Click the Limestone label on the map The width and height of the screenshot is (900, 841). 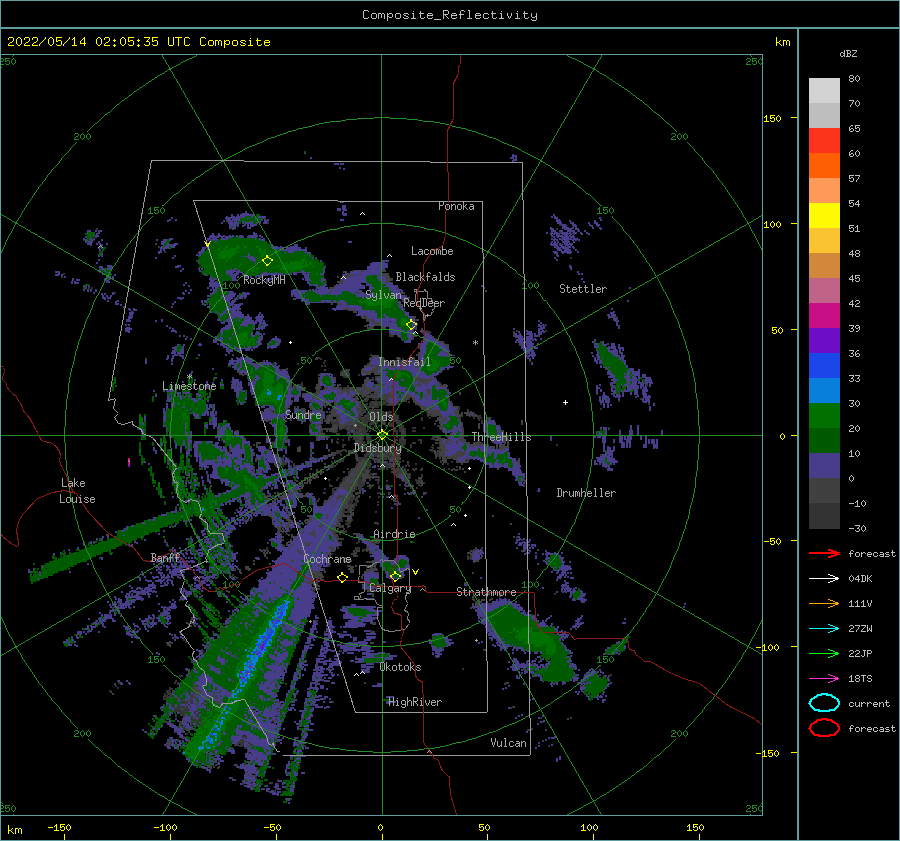click(x=189, y=386)
